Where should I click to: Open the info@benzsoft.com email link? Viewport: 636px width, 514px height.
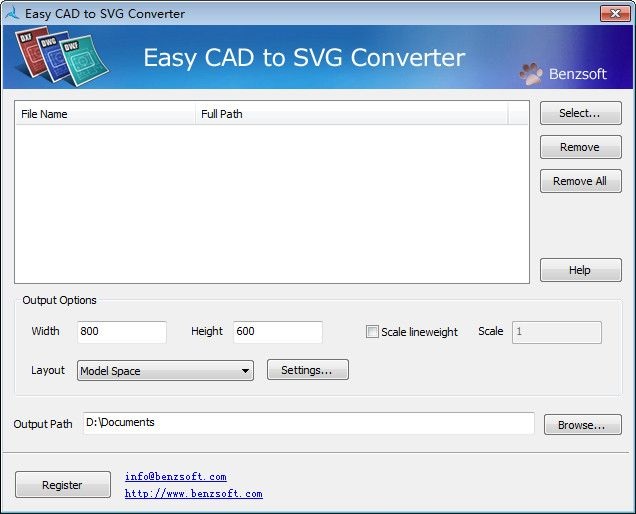click(x=176, y=477)
